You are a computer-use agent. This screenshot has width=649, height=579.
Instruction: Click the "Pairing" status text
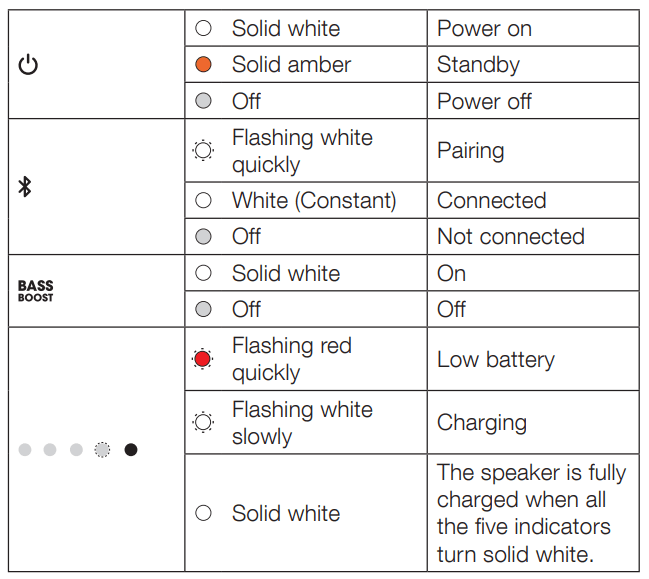(x=470, y=151)
